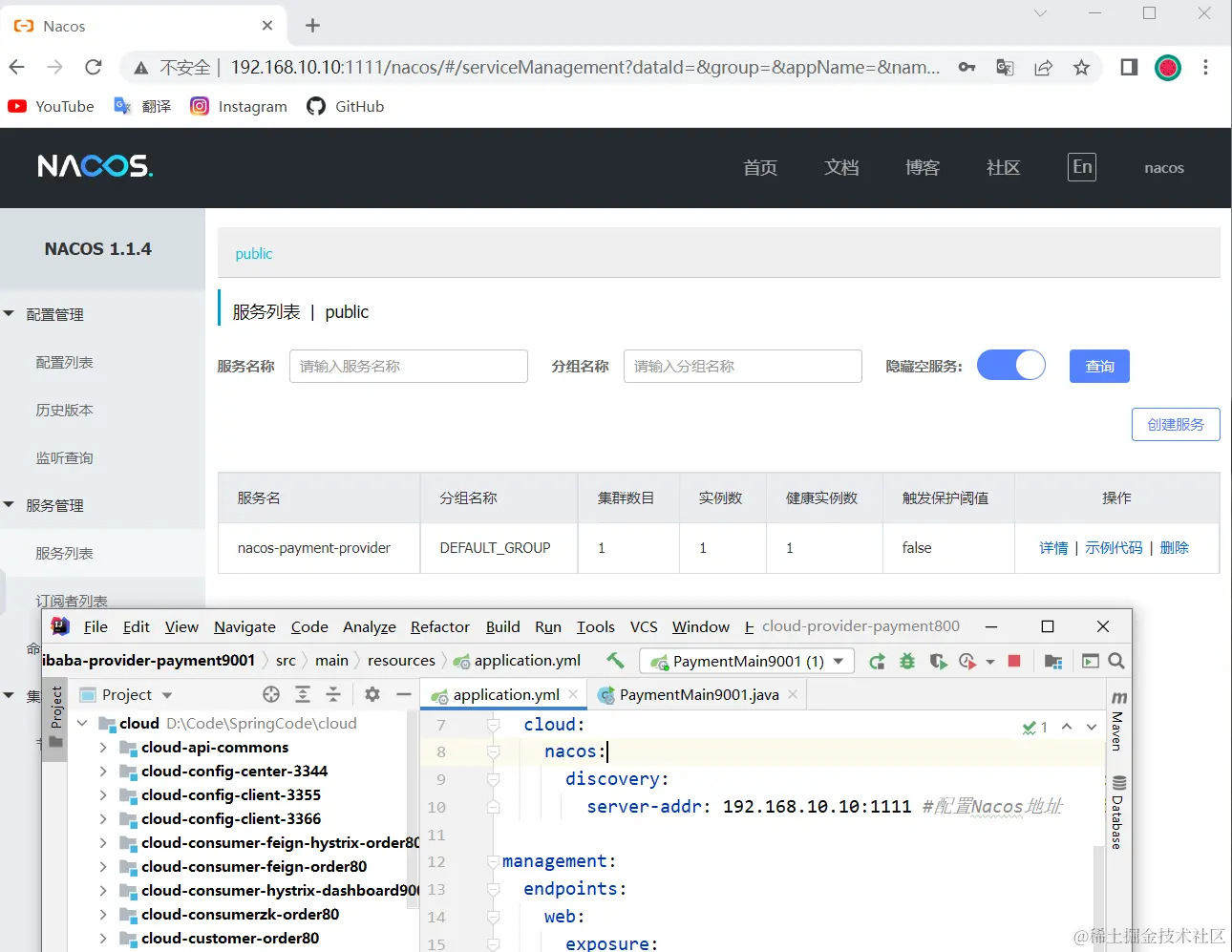Switch to PaymentMain9001.java editor tab
1232x952 pixels.
pos(698,694)
